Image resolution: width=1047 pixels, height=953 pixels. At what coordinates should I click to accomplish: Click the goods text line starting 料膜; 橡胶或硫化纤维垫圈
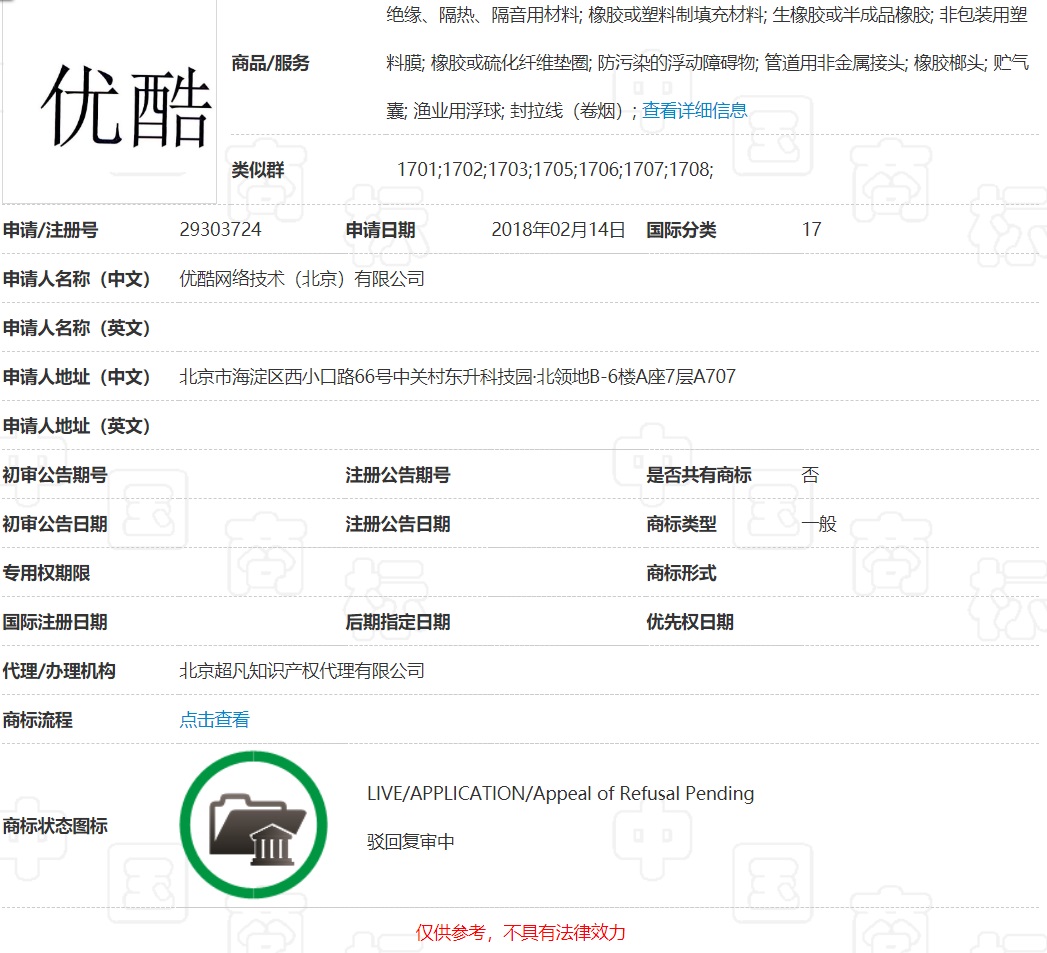tap(708, 63)
